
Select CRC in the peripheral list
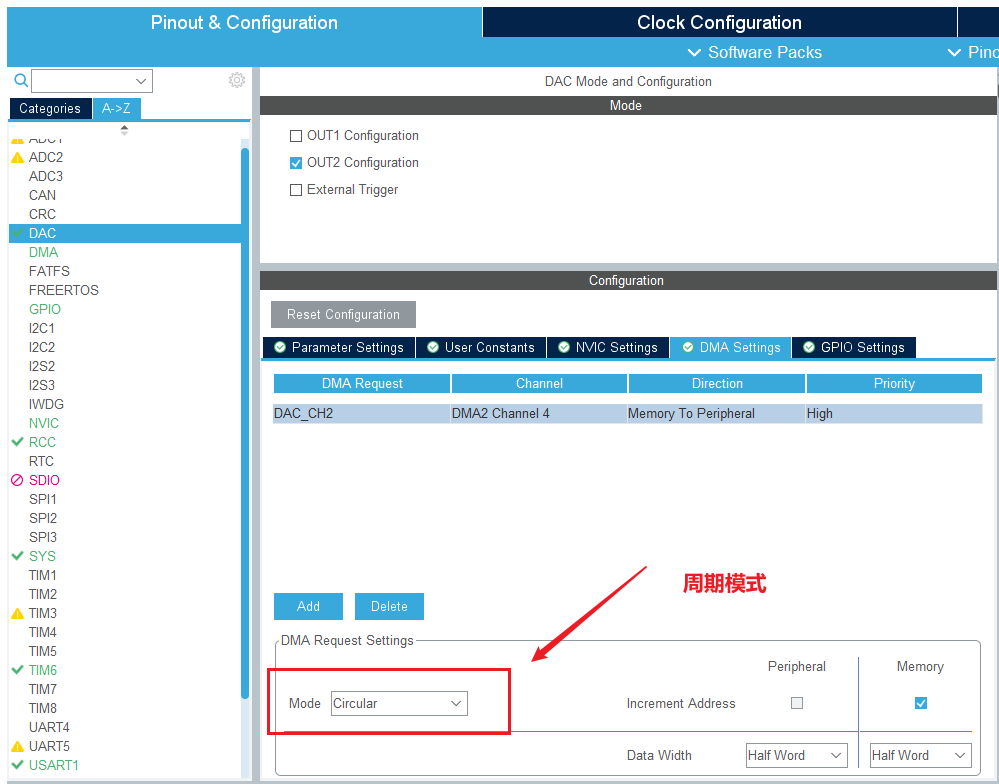[x=42, y=214]
